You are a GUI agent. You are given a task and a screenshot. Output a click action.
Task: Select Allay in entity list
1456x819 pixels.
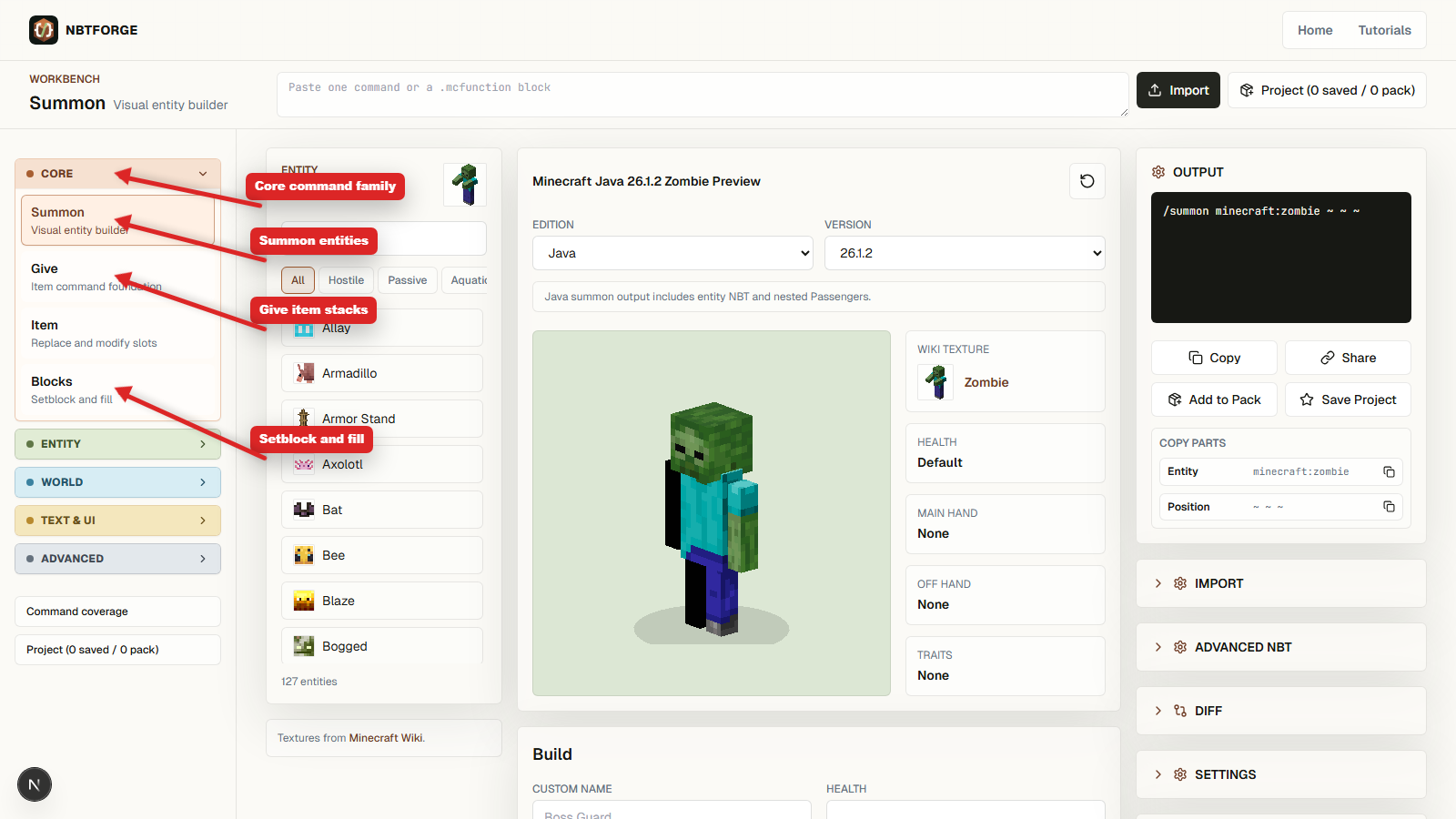click(x=382, y=328)
